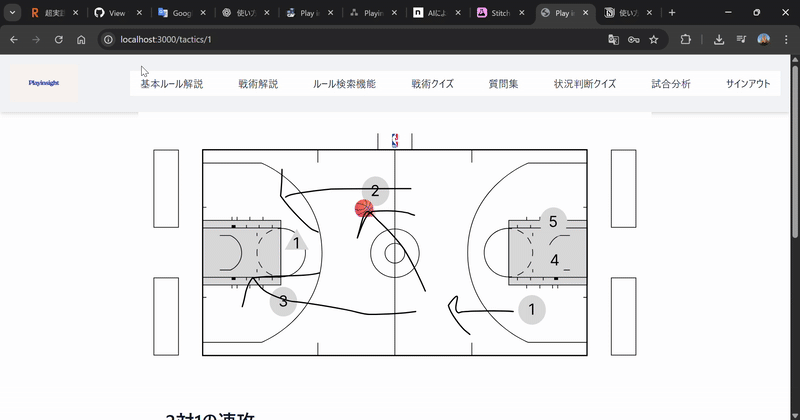
Task: Click the NBA logo above the court
Action: (395, 141)
